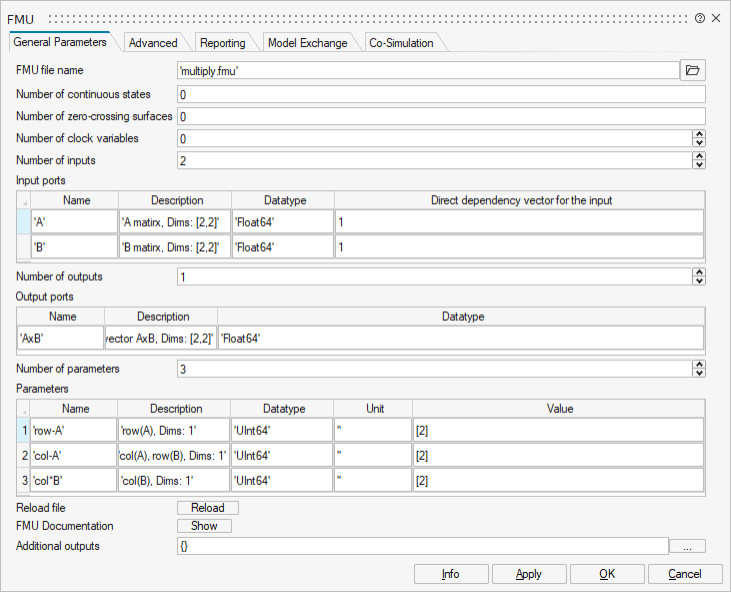Viewport: 731px width, 592px height.
Task: Click the Apply button
Action: tap(529, 574)
